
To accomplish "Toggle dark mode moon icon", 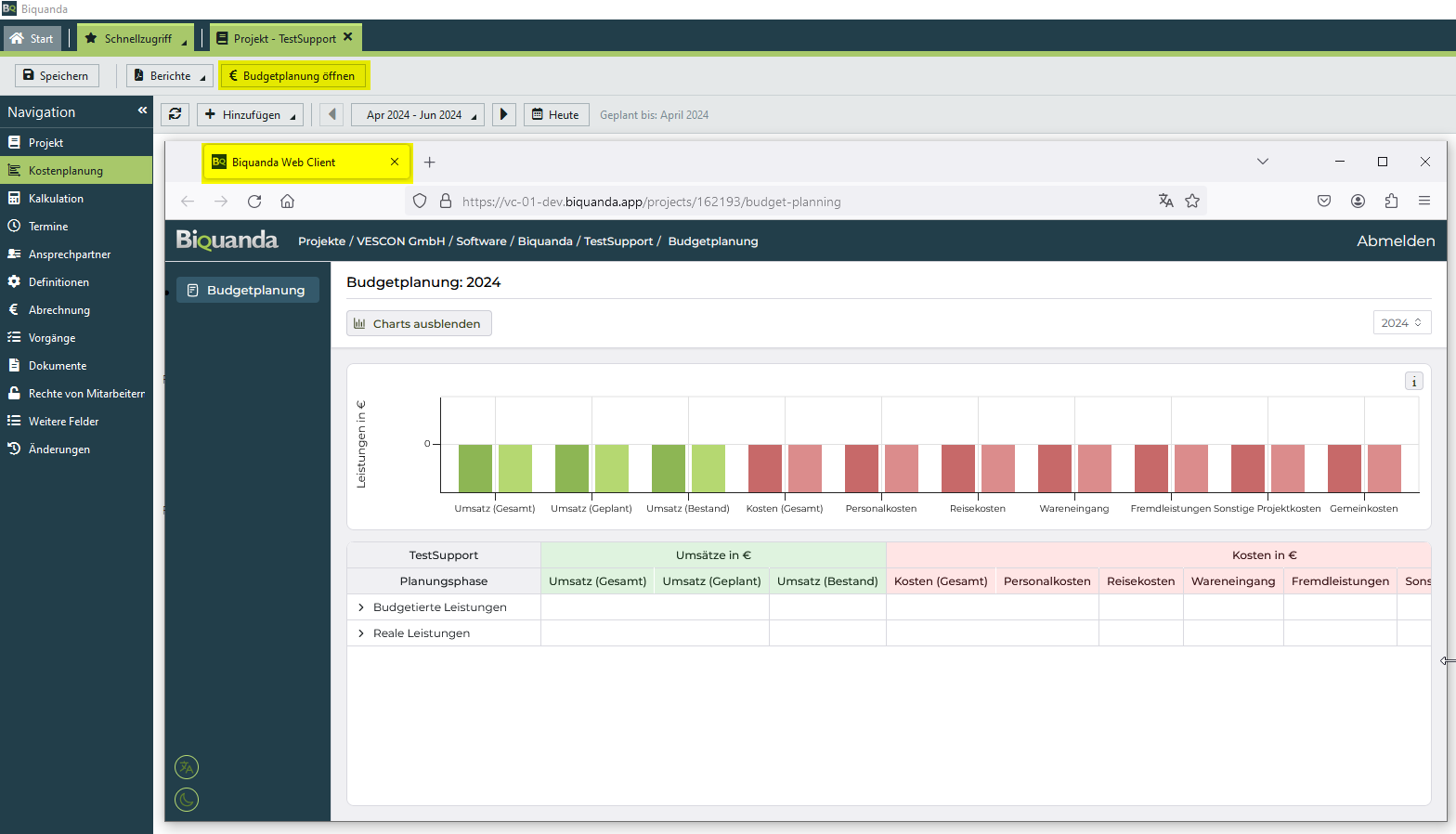I will [187, 800].
